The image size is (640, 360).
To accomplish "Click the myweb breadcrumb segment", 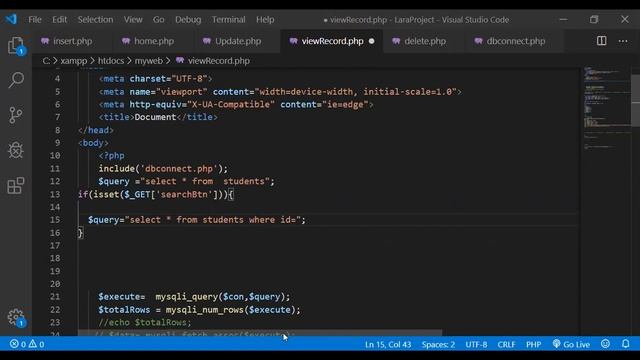I will 149,61.
